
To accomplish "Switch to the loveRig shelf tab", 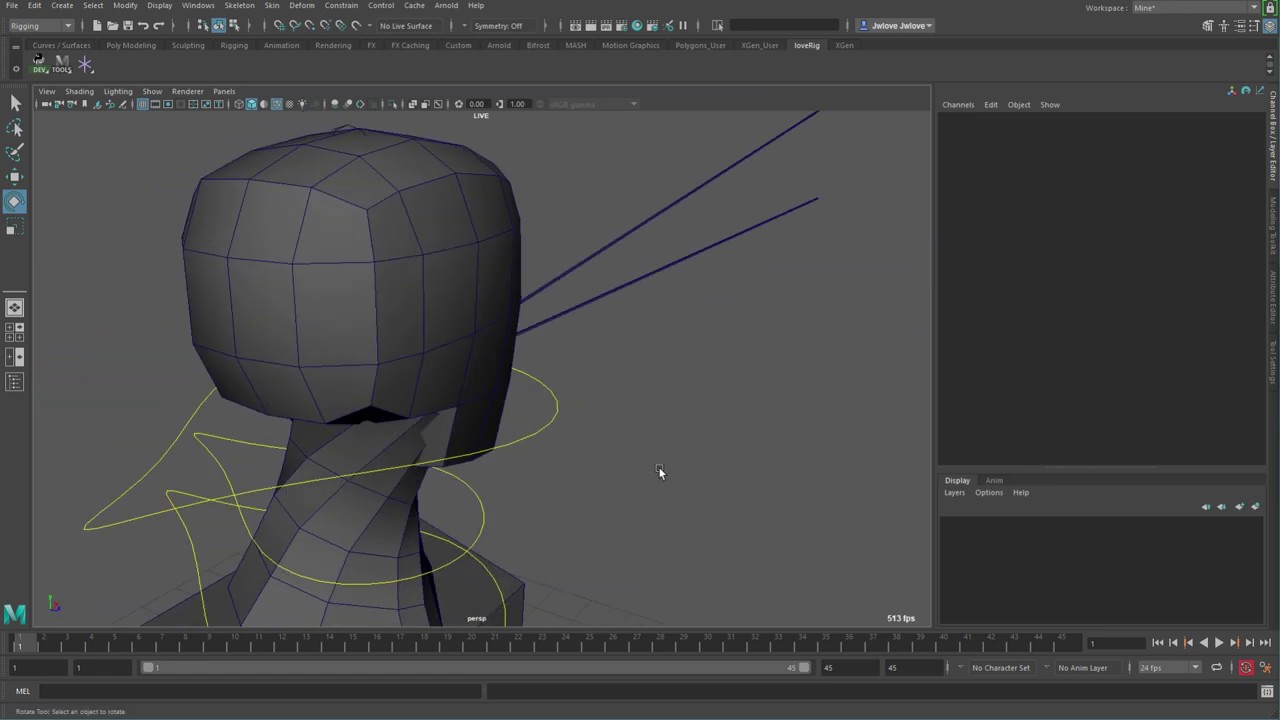I will coord(806,45).
